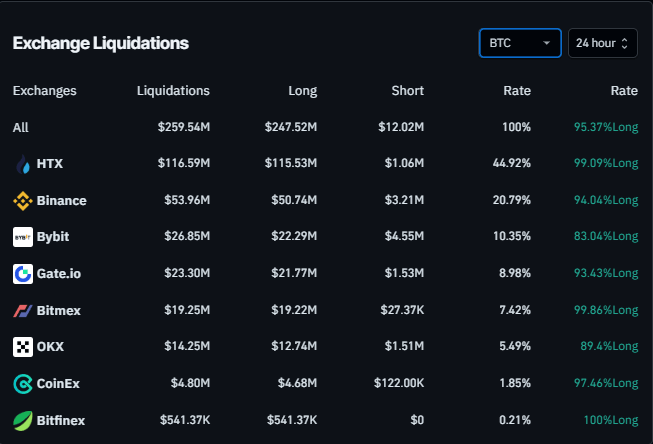
Task: Open the Binance exchange name link
Action: [61, 201]
